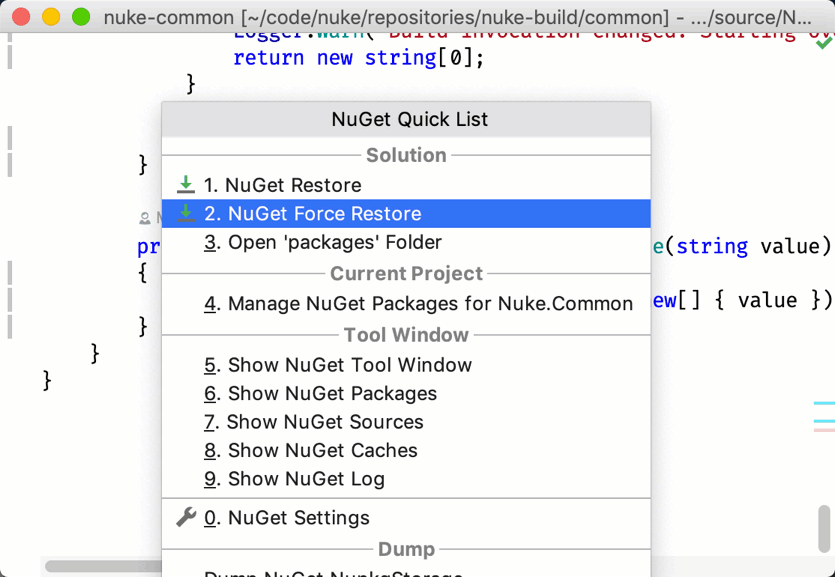The height and width of the screenshot is (577, 835).
Task: Click the download icon beside NuGet Force Restore
Action: pos(186,214)
